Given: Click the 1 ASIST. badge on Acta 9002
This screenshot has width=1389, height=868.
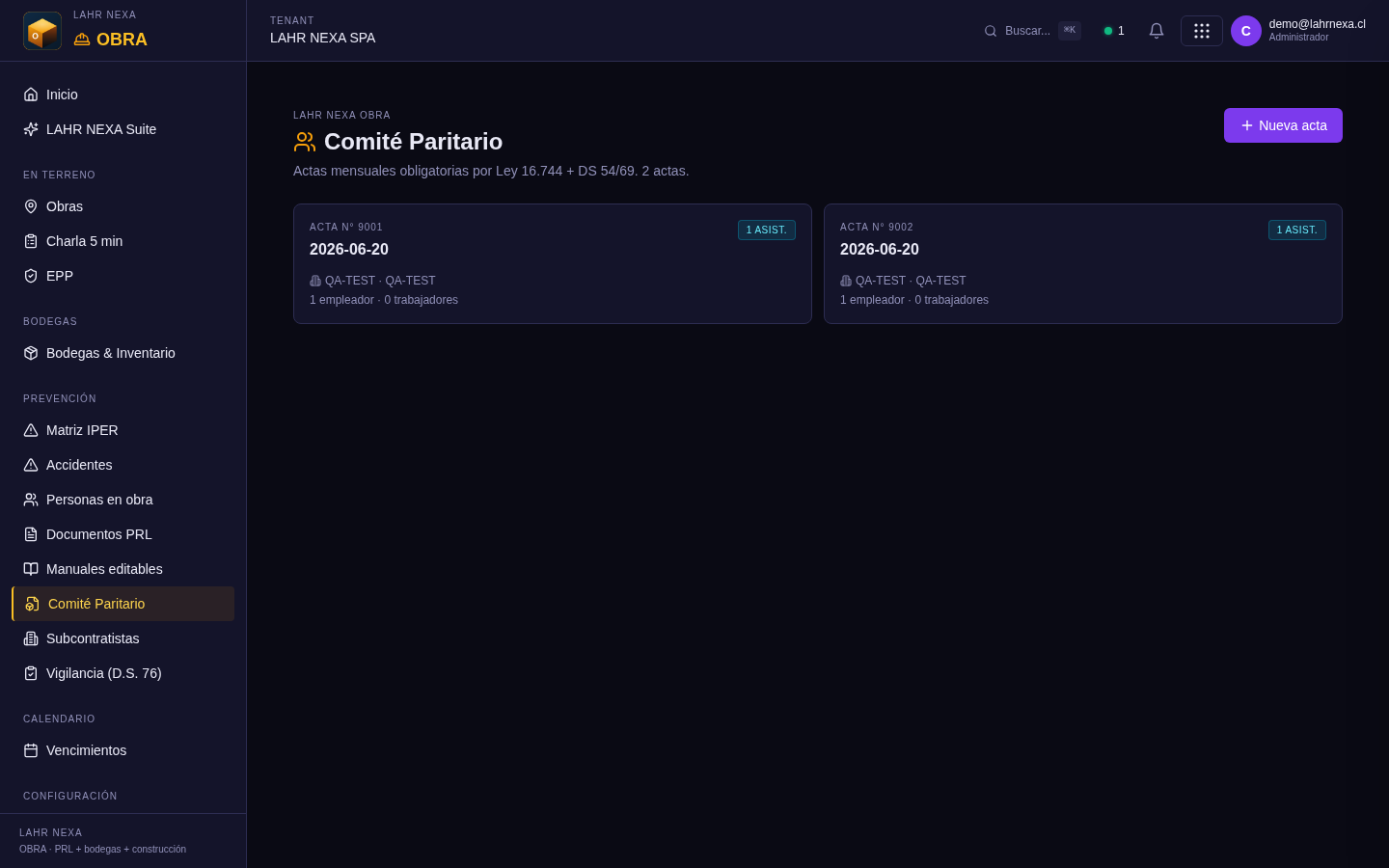Looking at the screenshot, I should (x=1297, y=230).
